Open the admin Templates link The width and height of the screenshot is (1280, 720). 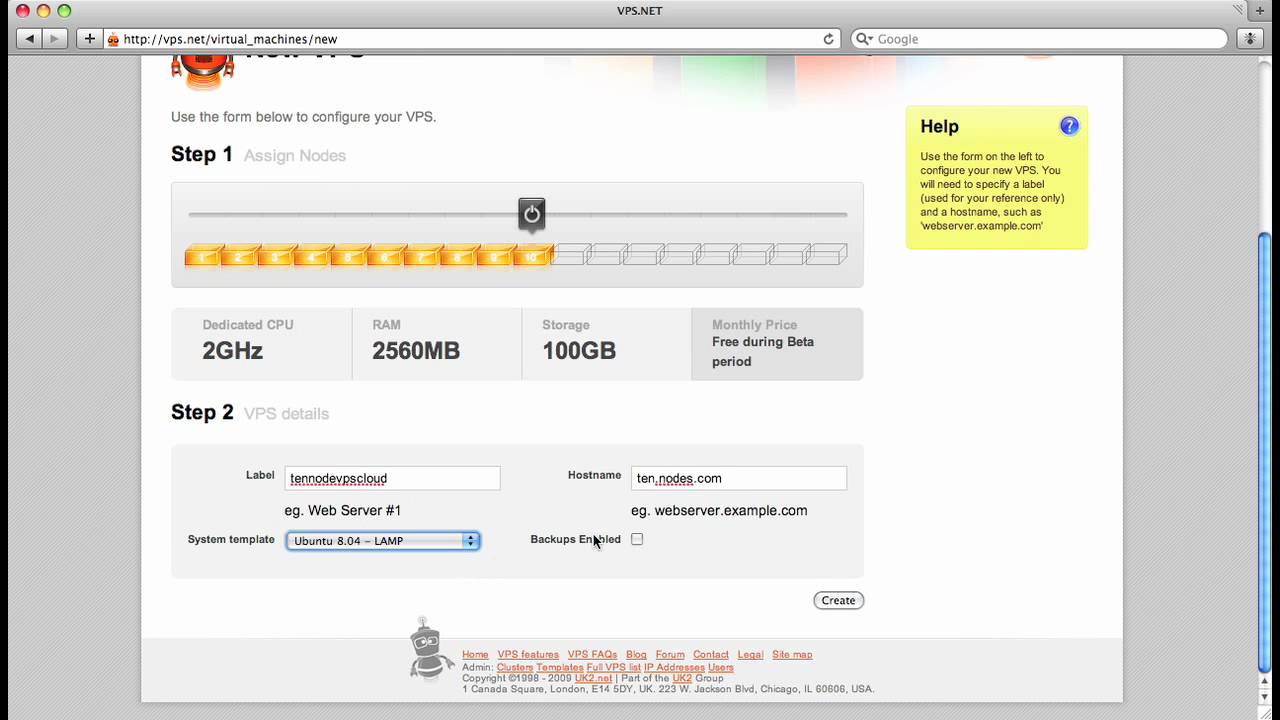[x=560, y=667]
